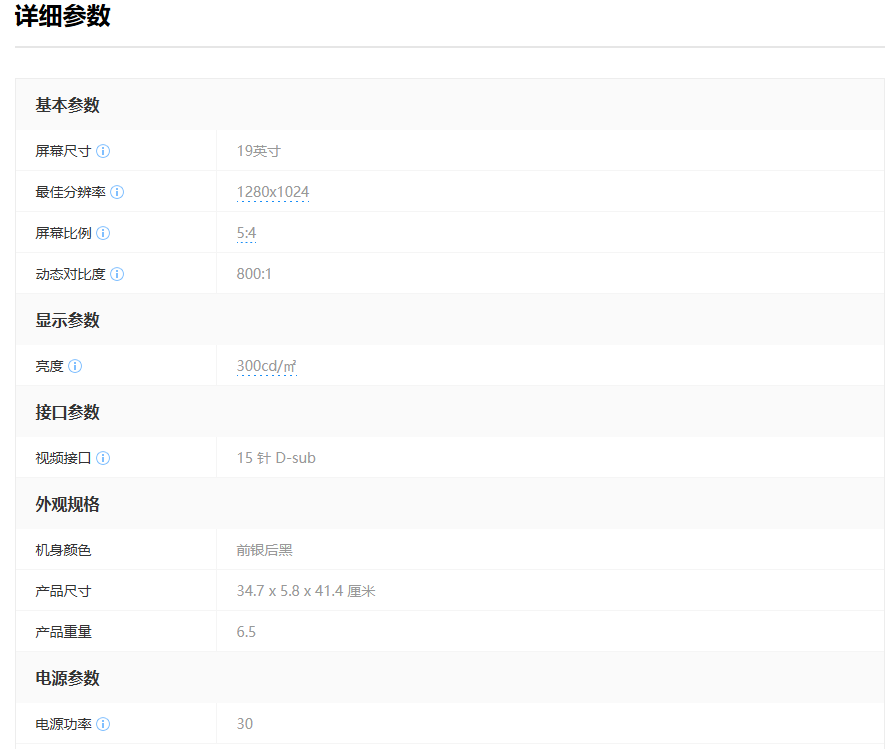
Task: Click the 基本参数 section header
Action: [x=66, y=104]
